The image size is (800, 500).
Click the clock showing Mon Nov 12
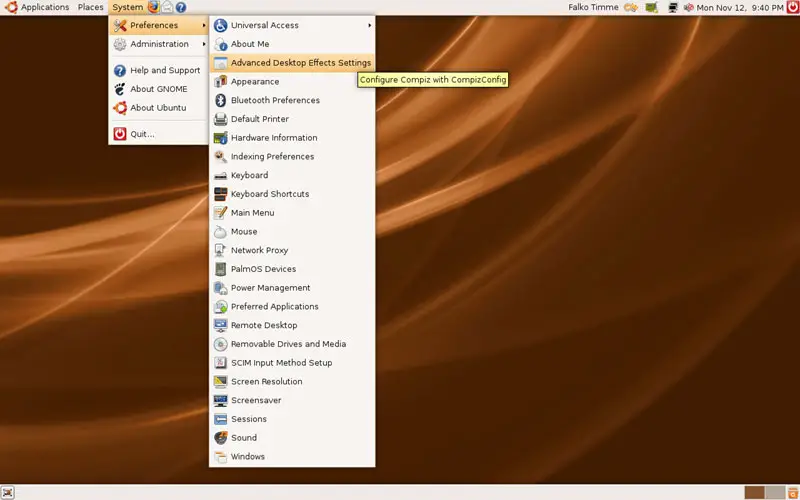coord(740,8)
